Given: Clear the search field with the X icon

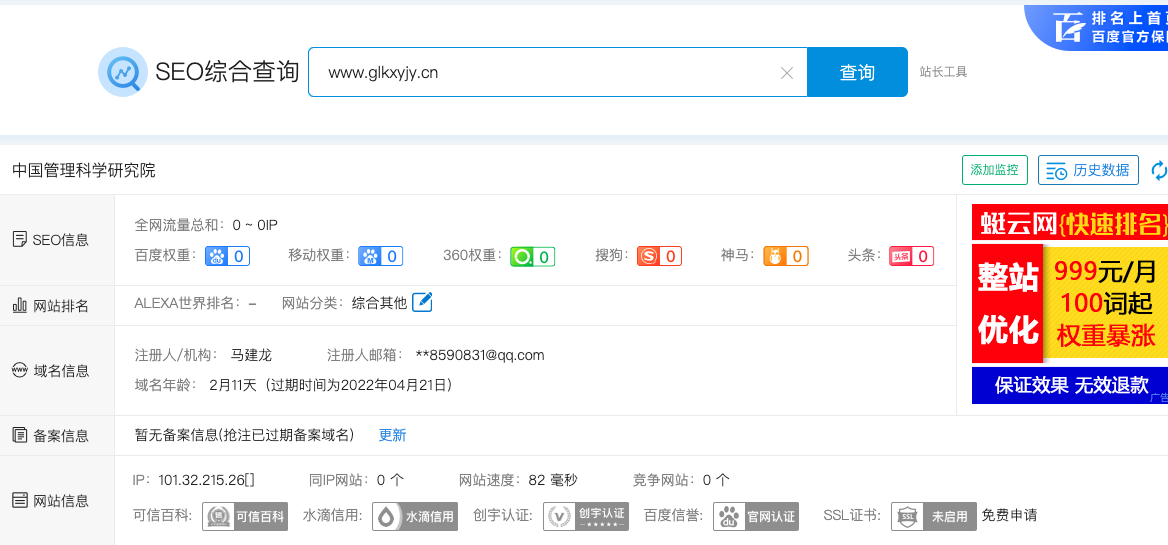Looking at the screenshot, I should 787,73.
